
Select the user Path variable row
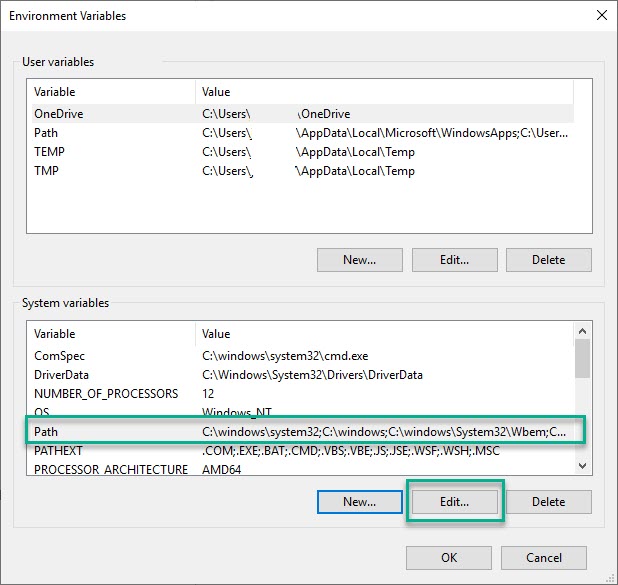[x=46, y=133]
